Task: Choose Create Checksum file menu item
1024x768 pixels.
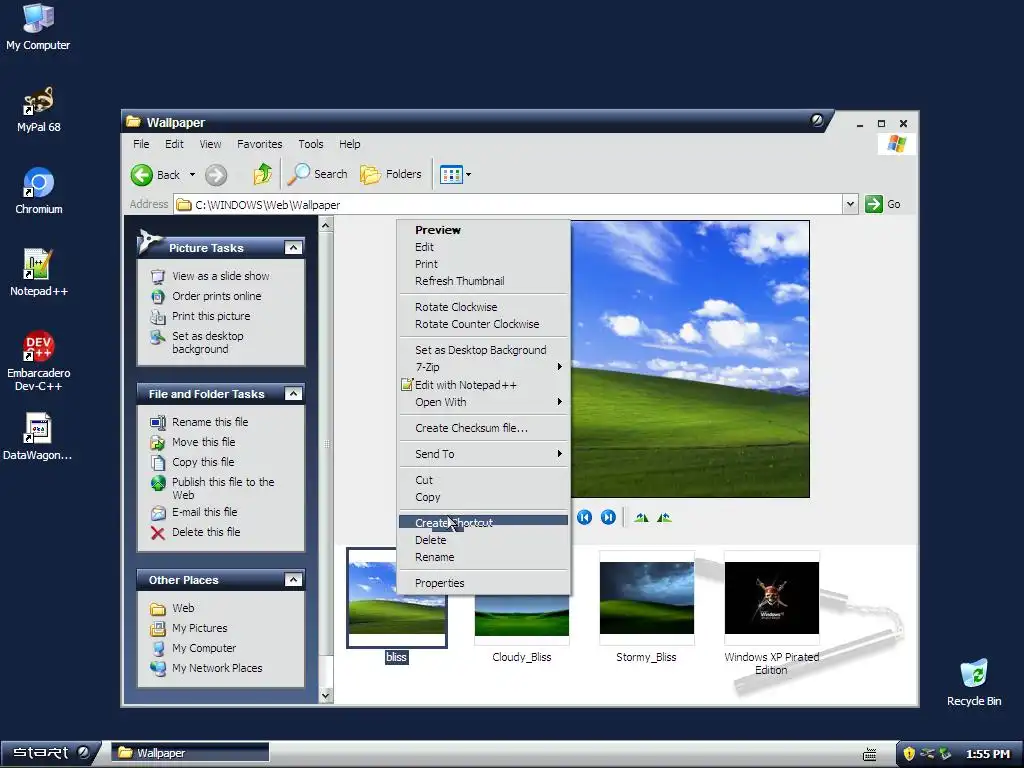Action: (484, 428)
